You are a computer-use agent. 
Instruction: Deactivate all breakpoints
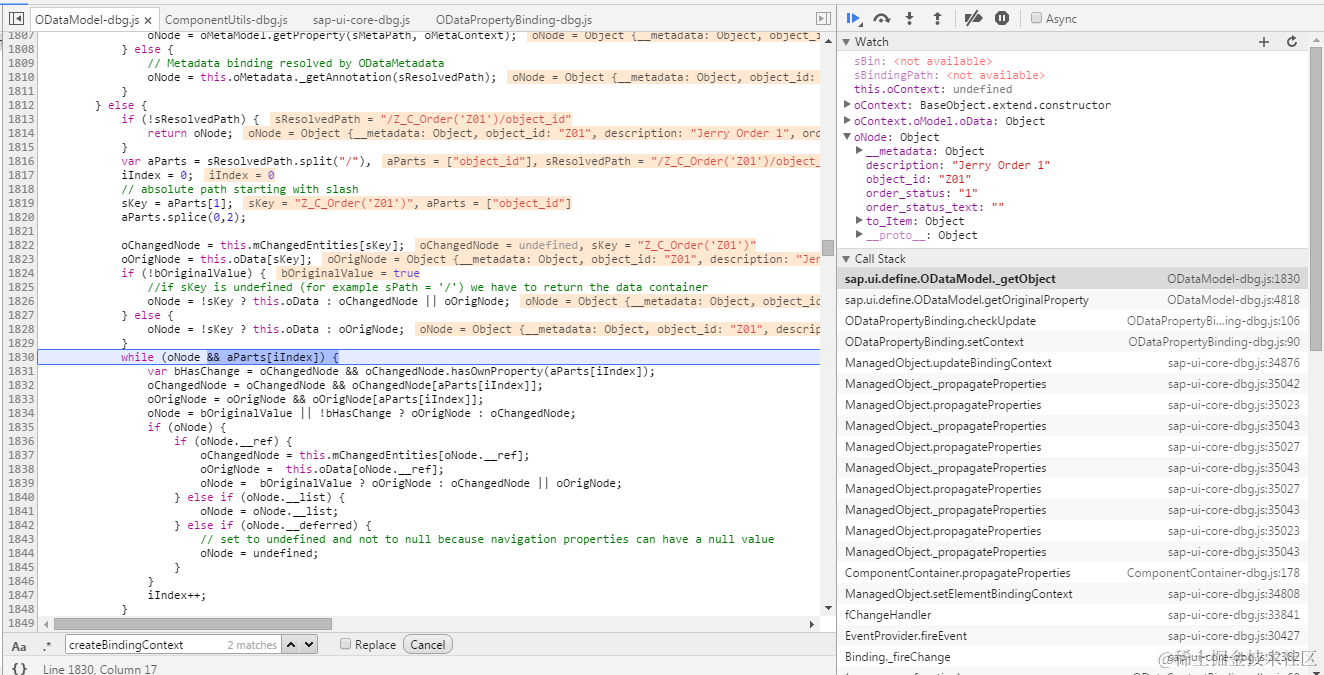click(973, 18)
